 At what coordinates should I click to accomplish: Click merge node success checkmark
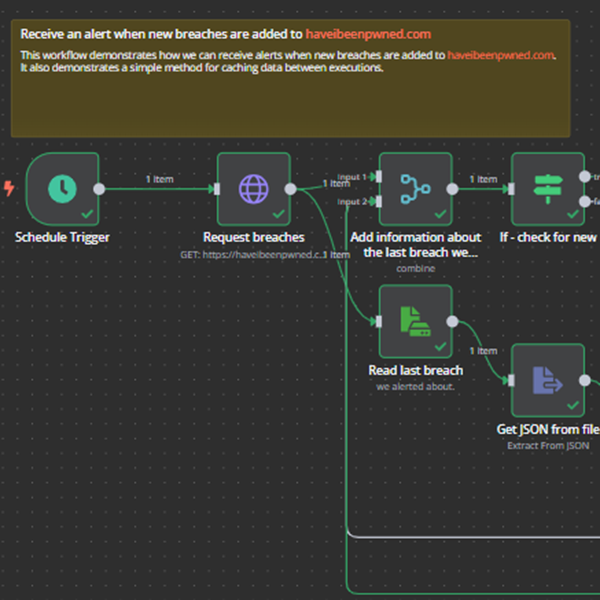440,214
